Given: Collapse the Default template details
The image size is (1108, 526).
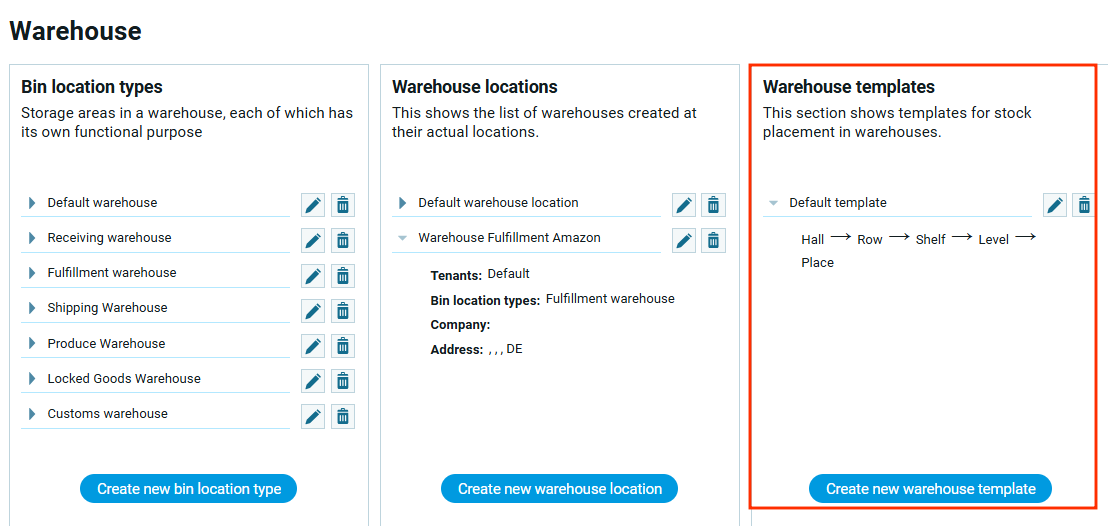Looking at the screenshot, I should tap(773, 203).
